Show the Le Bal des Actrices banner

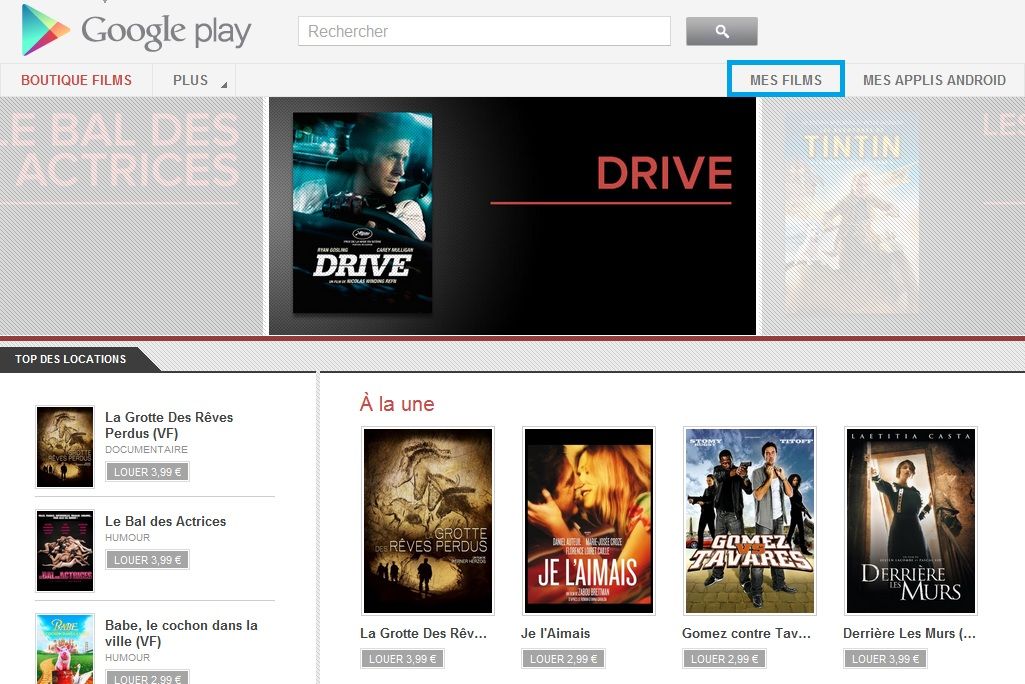pyautogui.click(x=131, y=216)
